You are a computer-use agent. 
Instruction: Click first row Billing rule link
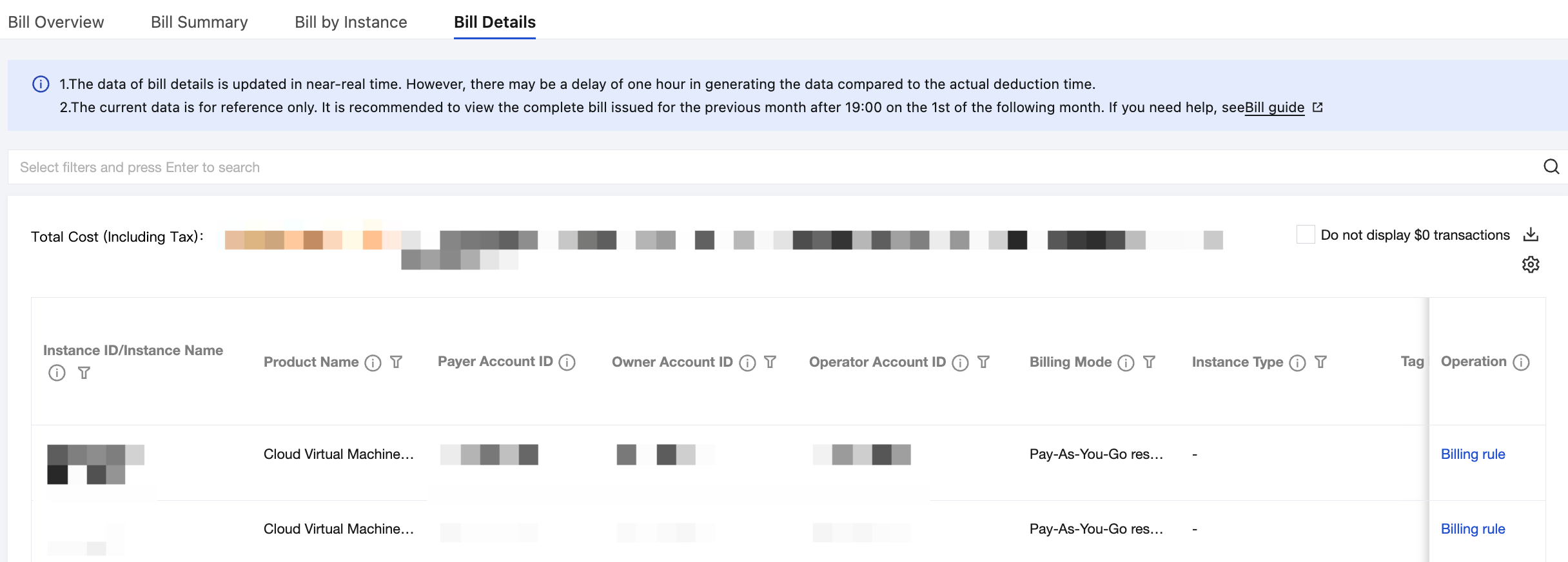1473,454
